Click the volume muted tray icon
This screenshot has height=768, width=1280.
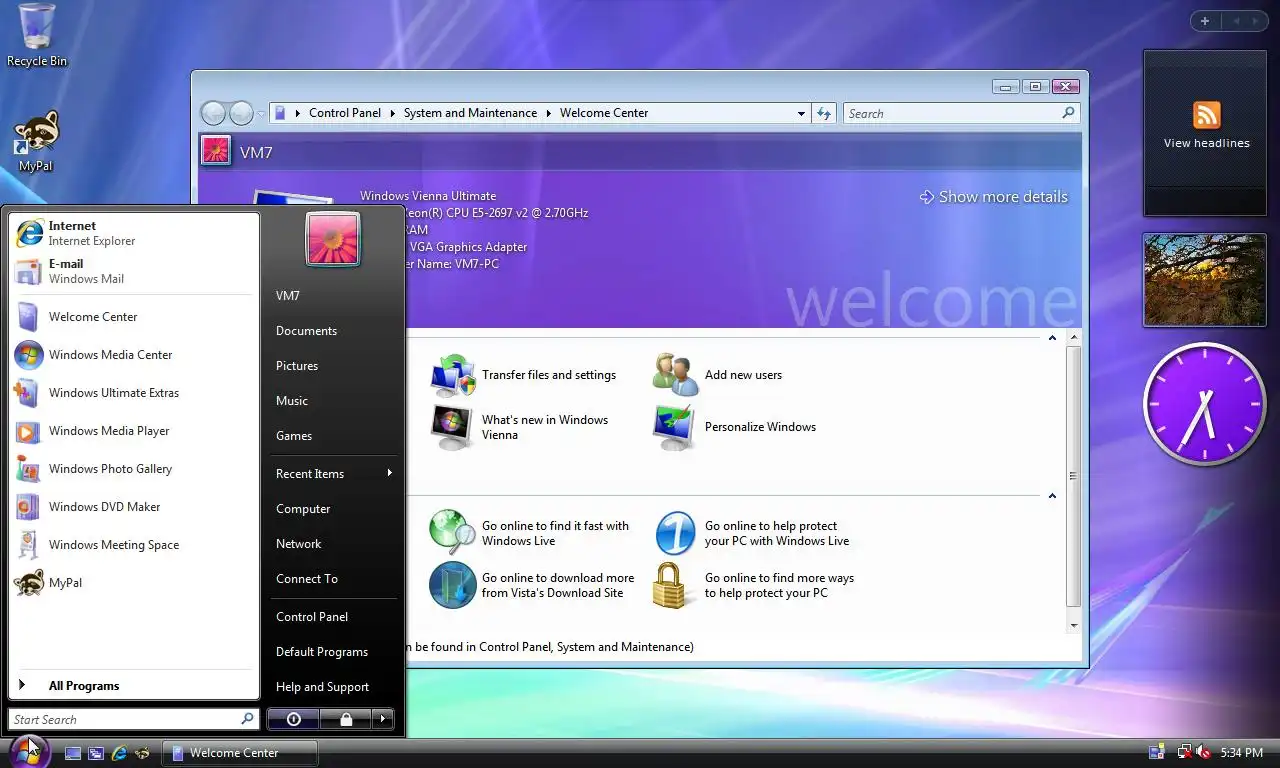pyautogui.click(x=1203, y=752)
